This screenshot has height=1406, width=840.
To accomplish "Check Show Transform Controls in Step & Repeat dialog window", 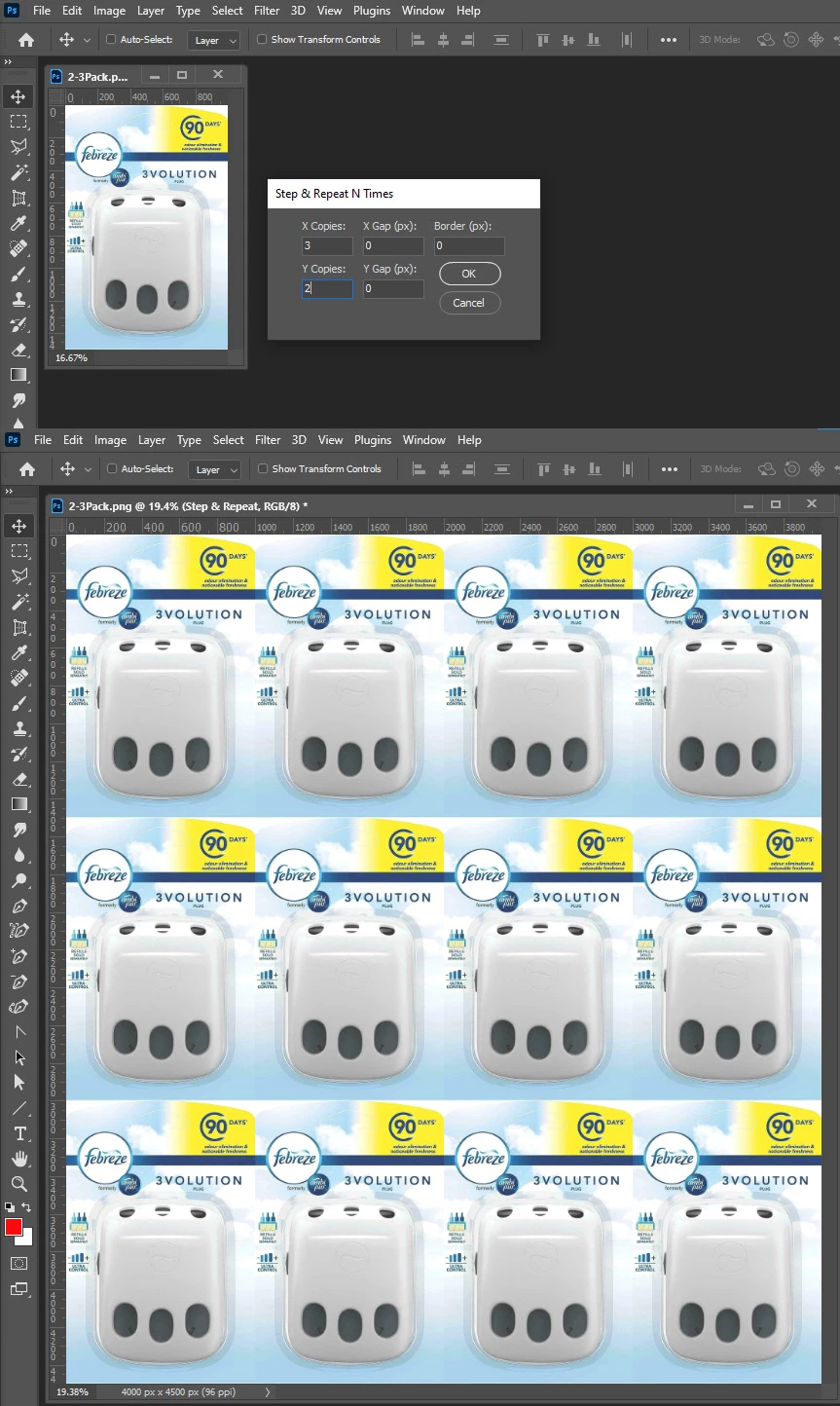I will (x=262, y=39).
